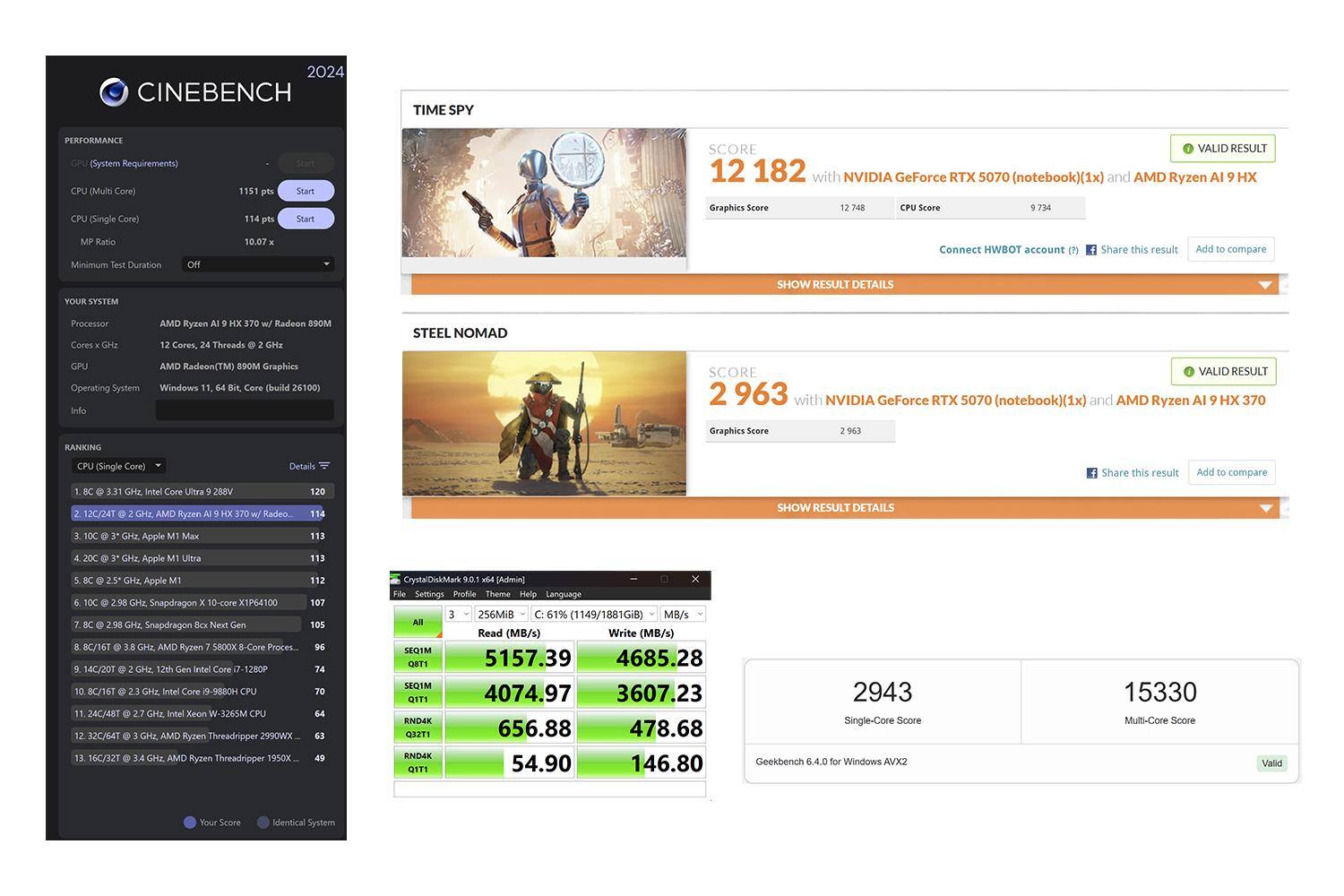
Task: Click the CrystalDiskMark title bar app icon
Action: tap(396, 580)
